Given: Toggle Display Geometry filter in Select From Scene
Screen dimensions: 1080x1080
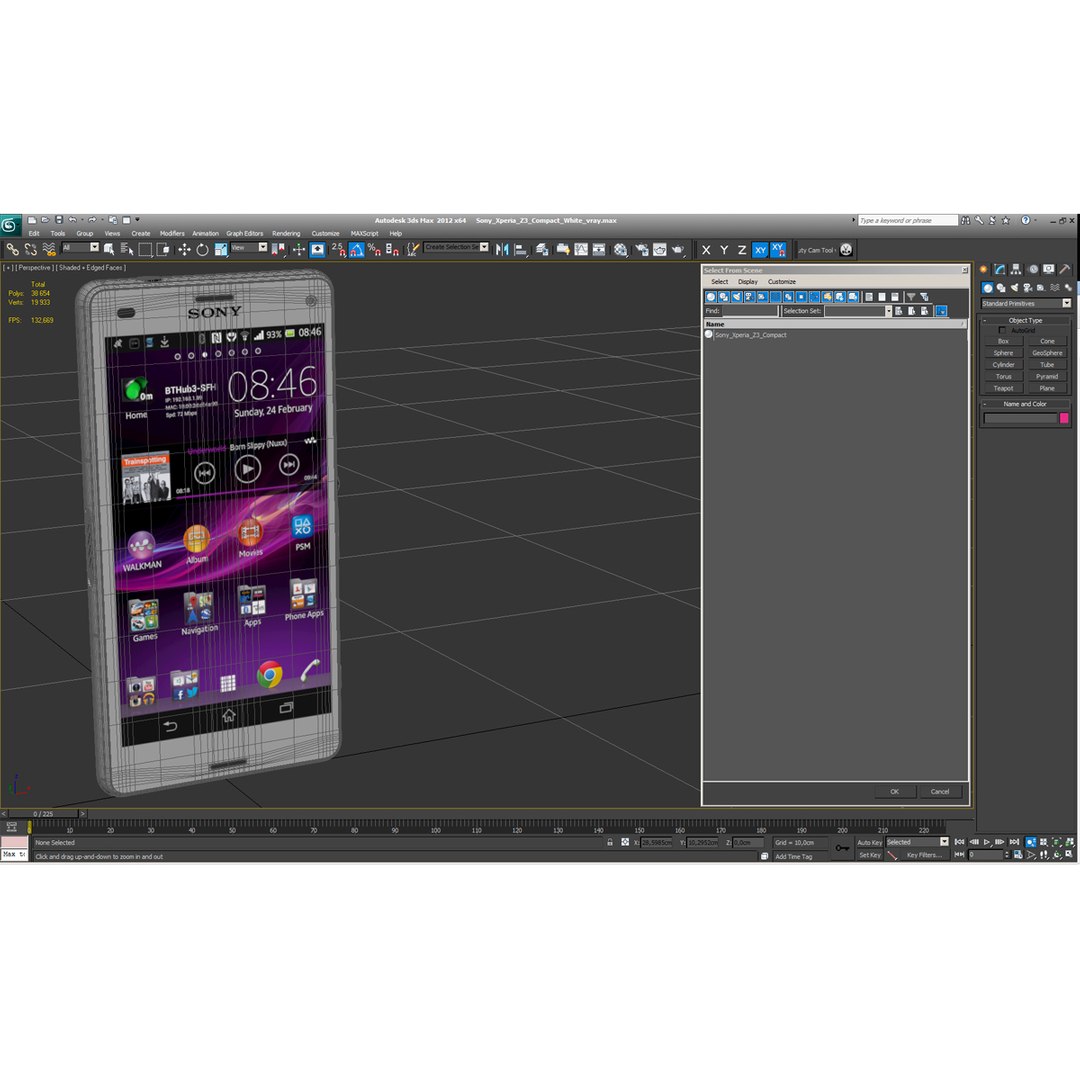Looking at the screenshot, I should point(710,297).
